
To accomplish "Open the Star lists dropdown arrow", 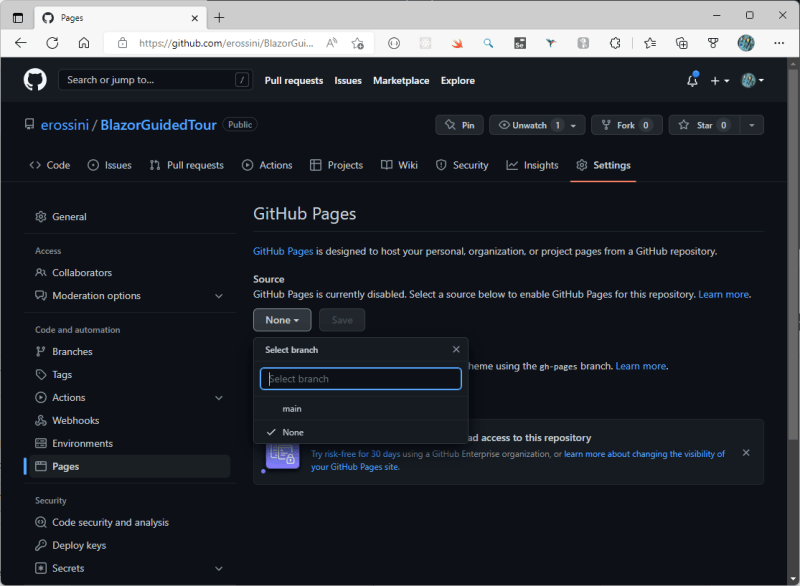I will pos(752,125).
